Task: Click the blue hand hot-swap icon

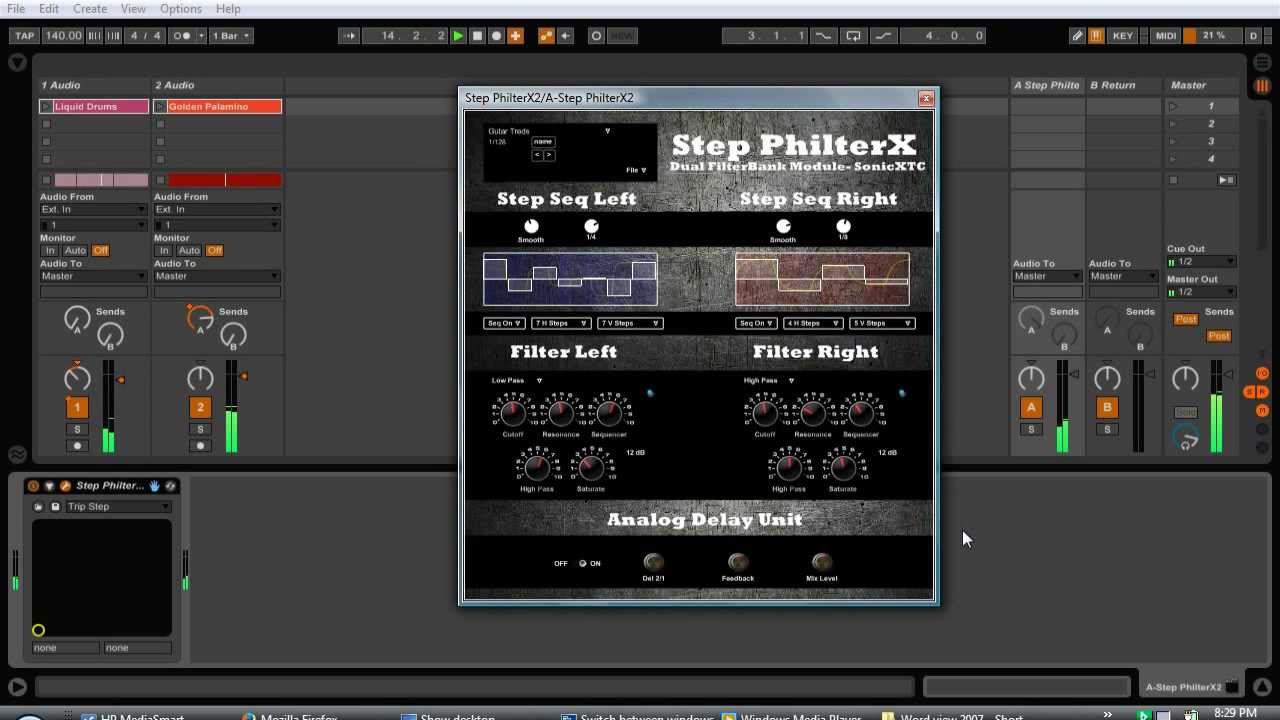Action: [154, 486]
